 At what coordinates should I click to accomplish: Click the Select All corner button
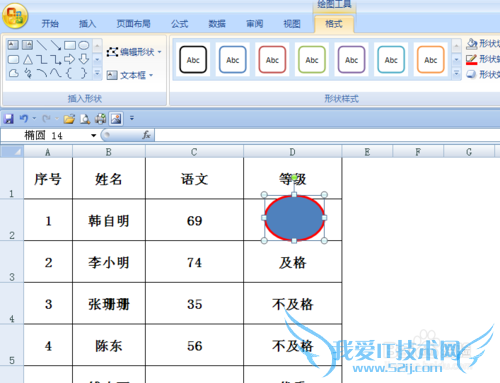(x=12, y=152)
